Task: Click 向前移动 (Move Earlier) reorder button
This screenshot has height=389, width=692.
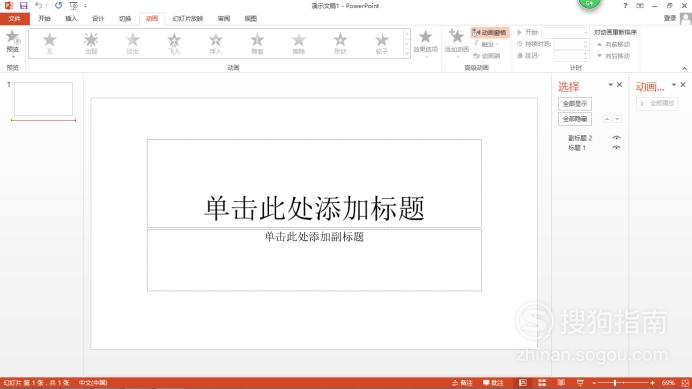Action: [x=613, y=44]
